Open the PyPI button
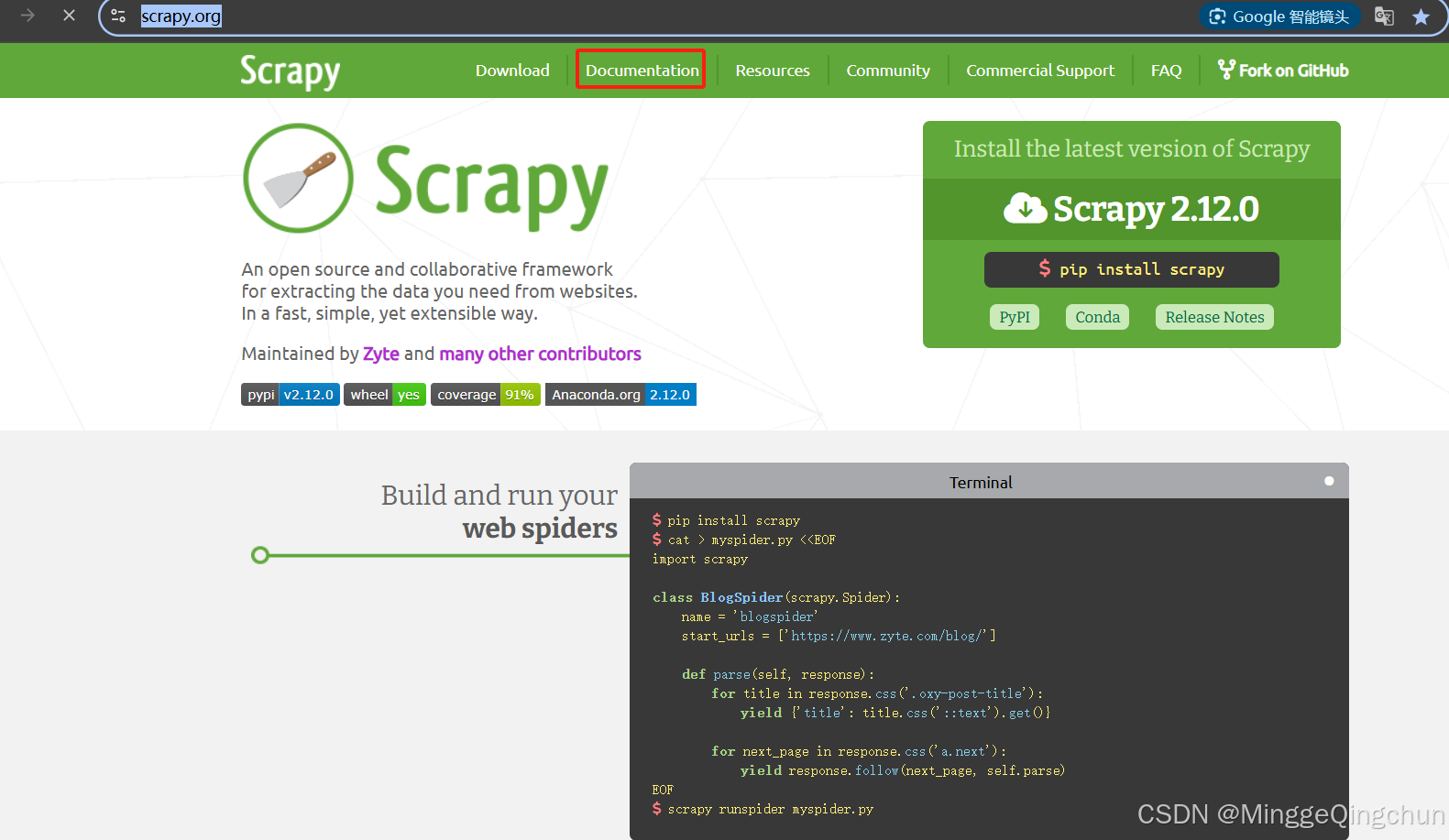 (1015, 317)
